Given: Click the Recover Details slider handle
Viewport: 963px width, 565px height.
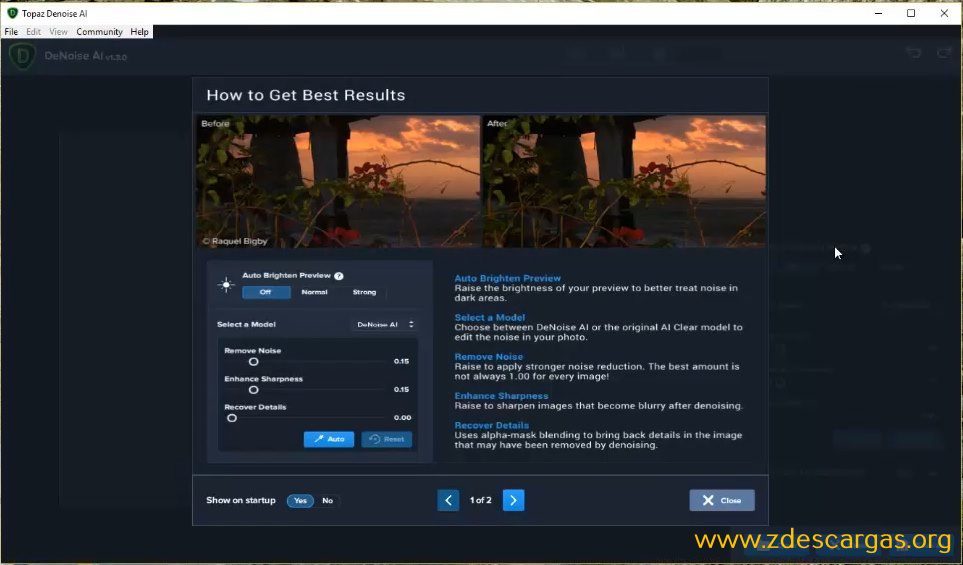Looking at the screenshot, I should pyautogui.click(x=232, y=418).
